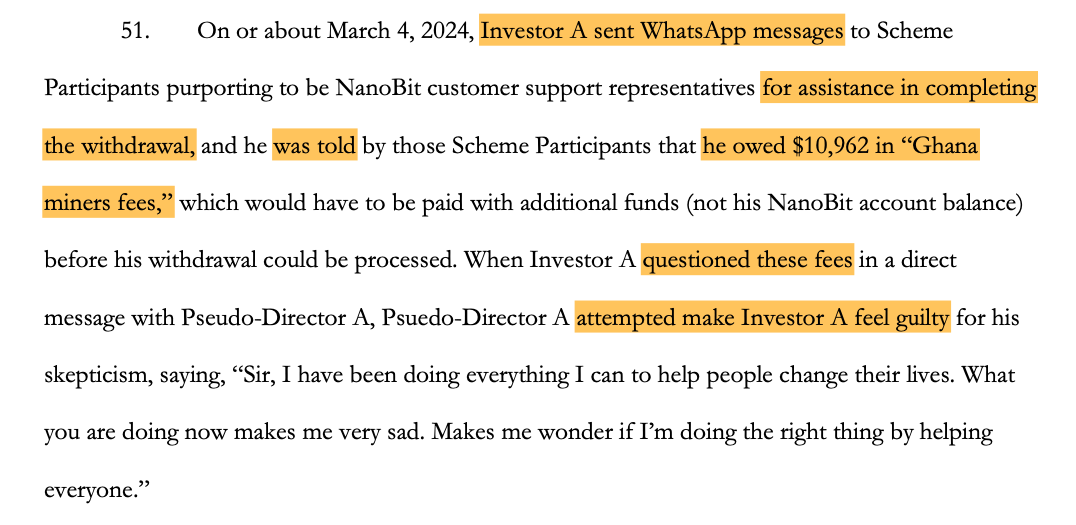Click the misspelled 'Psuedo-Director A' text
Image resolution: width=1076 pixels, height=525 pixels.
(475, 318)
